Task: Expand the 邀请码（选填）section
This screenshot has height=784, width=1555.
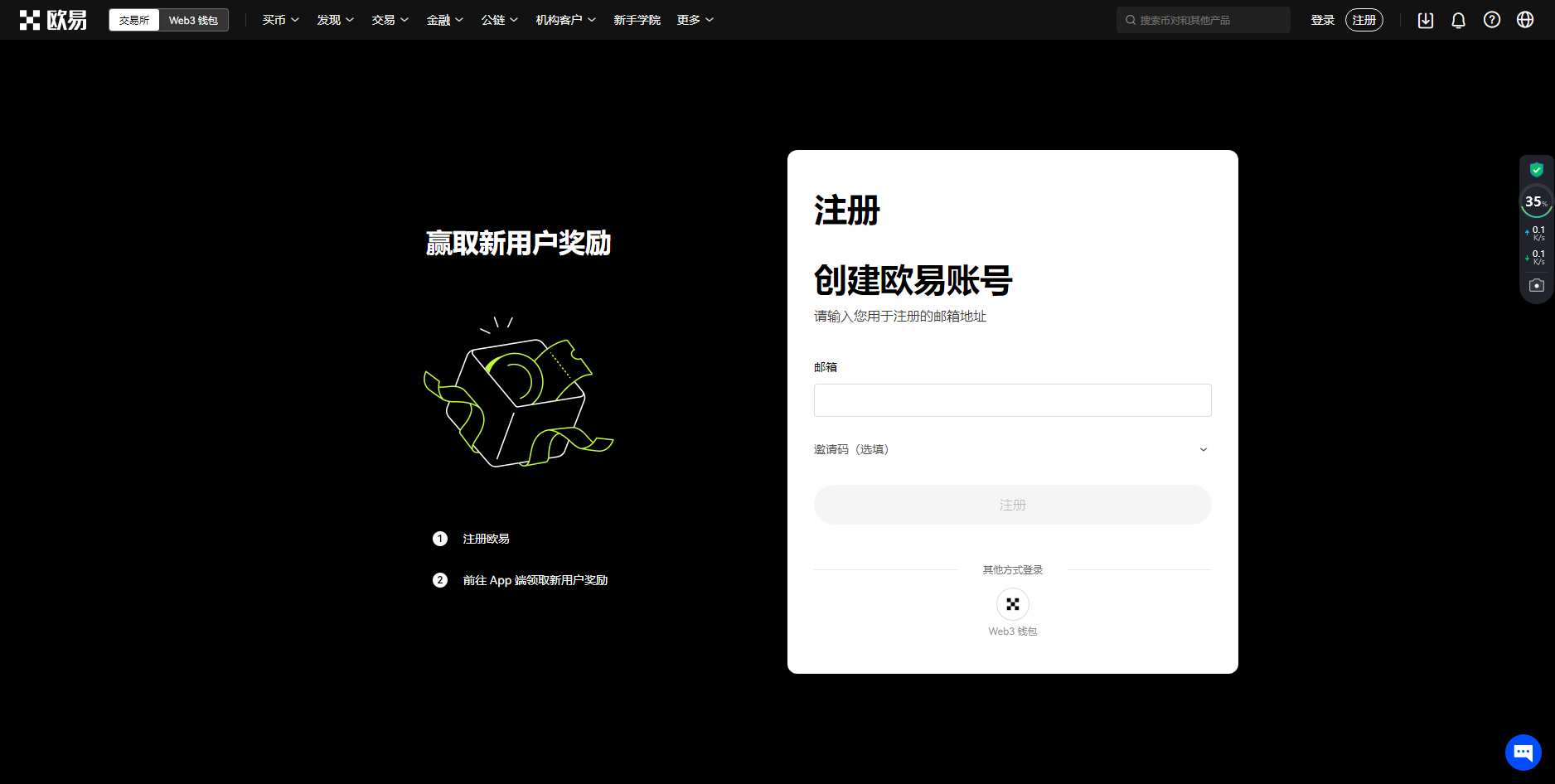Action: [1012, 449]
